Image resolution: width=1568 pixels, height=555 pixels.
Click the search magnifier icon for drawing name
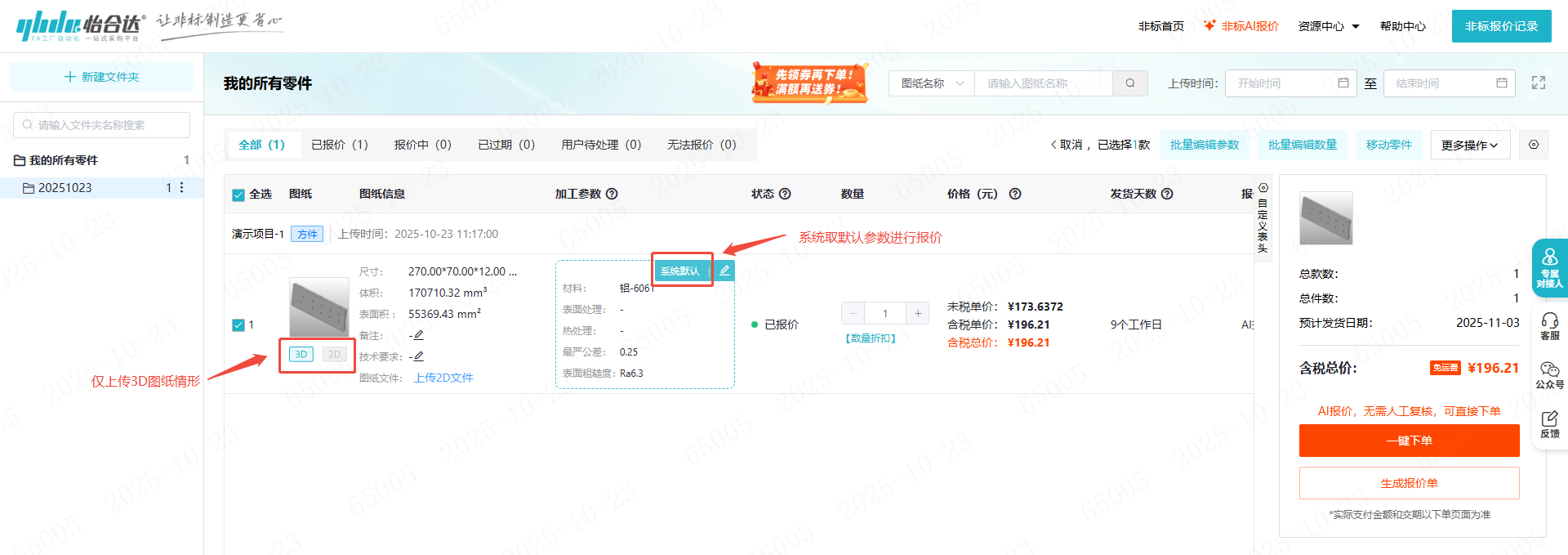[1130, 83]
